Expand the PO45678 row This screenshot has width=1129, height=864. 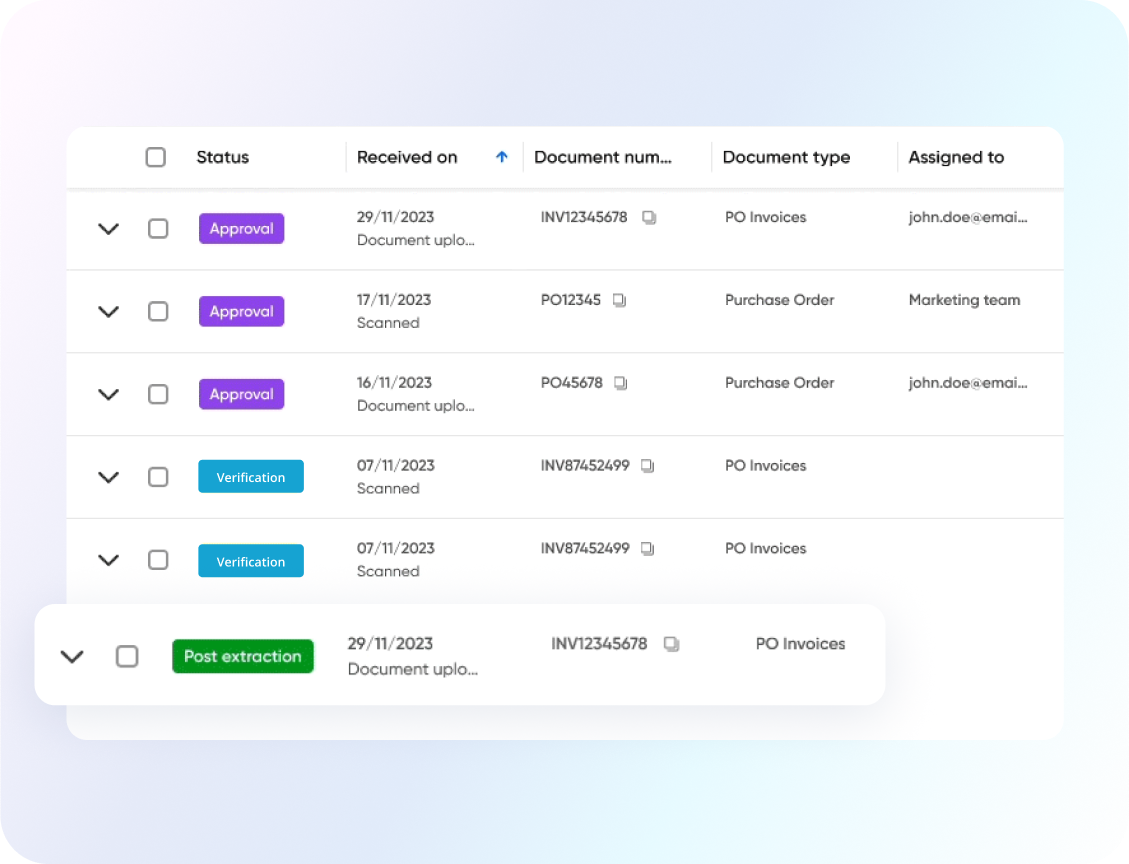pyautogui.click(x=108, y=395)
